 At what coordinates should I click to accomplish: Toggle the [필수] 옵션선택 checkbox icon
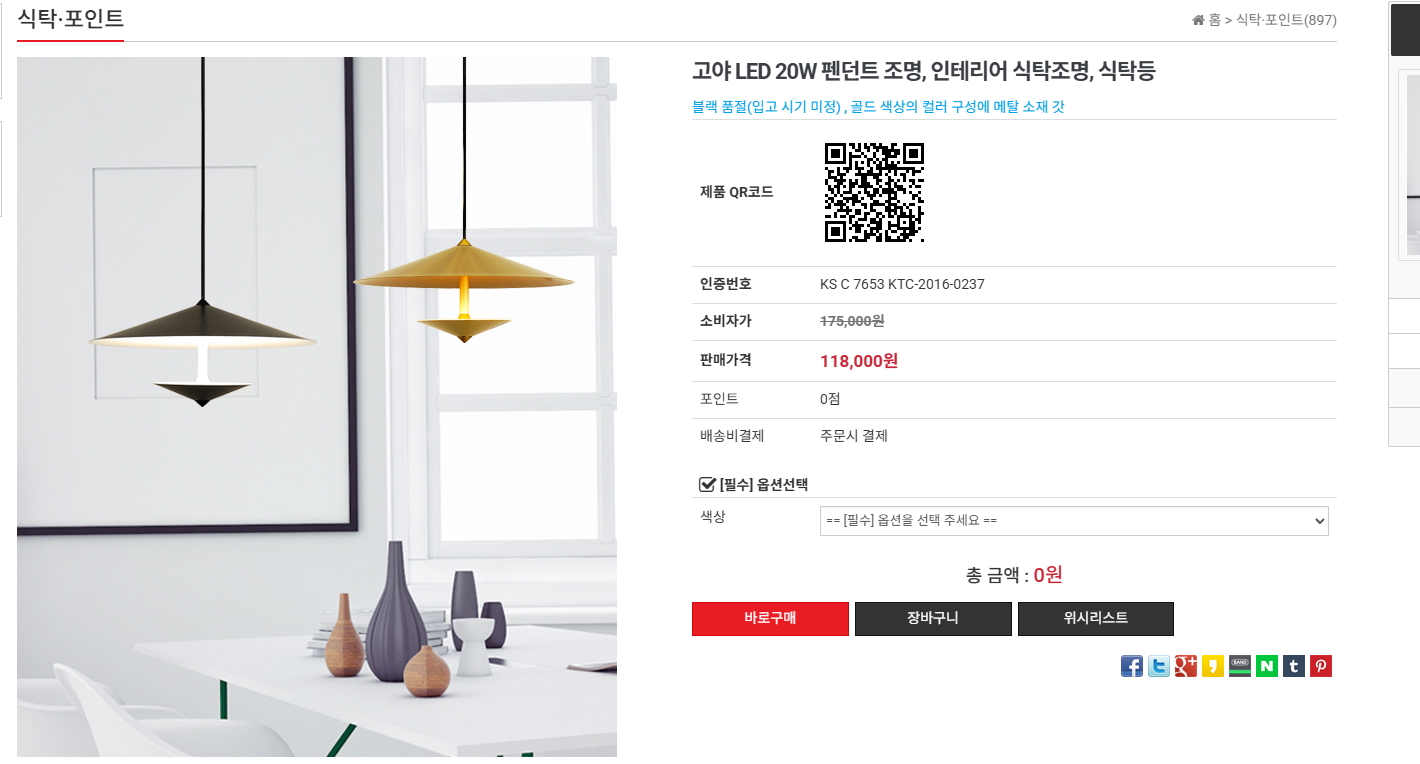[x=707, y=485]
